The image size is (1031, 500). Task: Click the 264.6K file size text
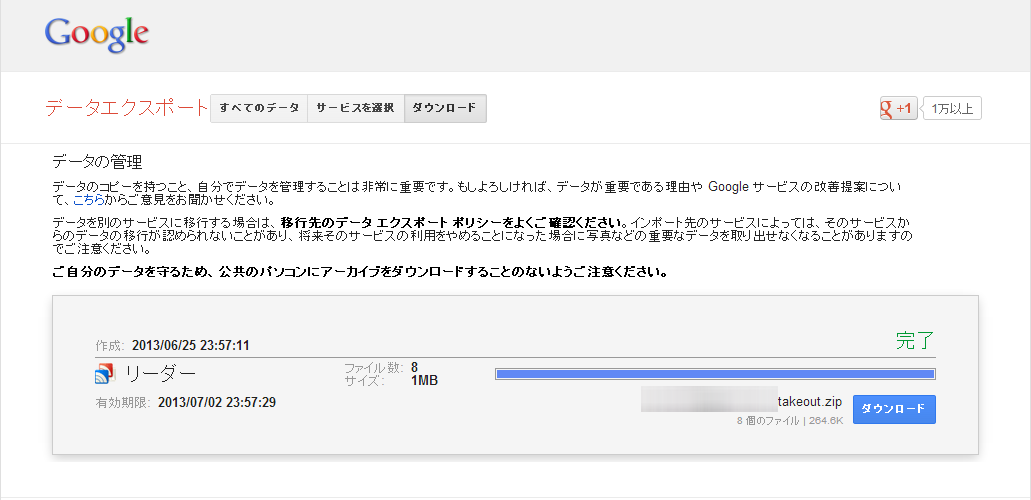[826, 421]
